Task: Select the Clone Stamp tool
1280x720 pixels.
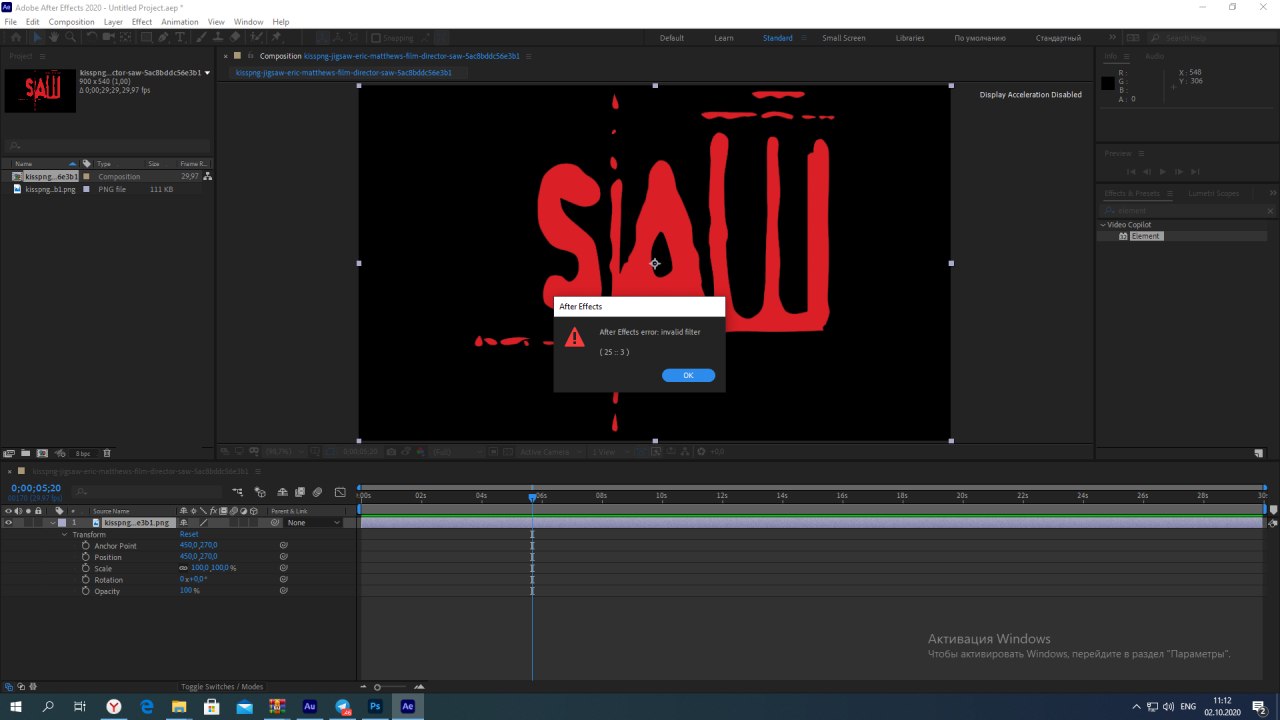Action: 217,37
